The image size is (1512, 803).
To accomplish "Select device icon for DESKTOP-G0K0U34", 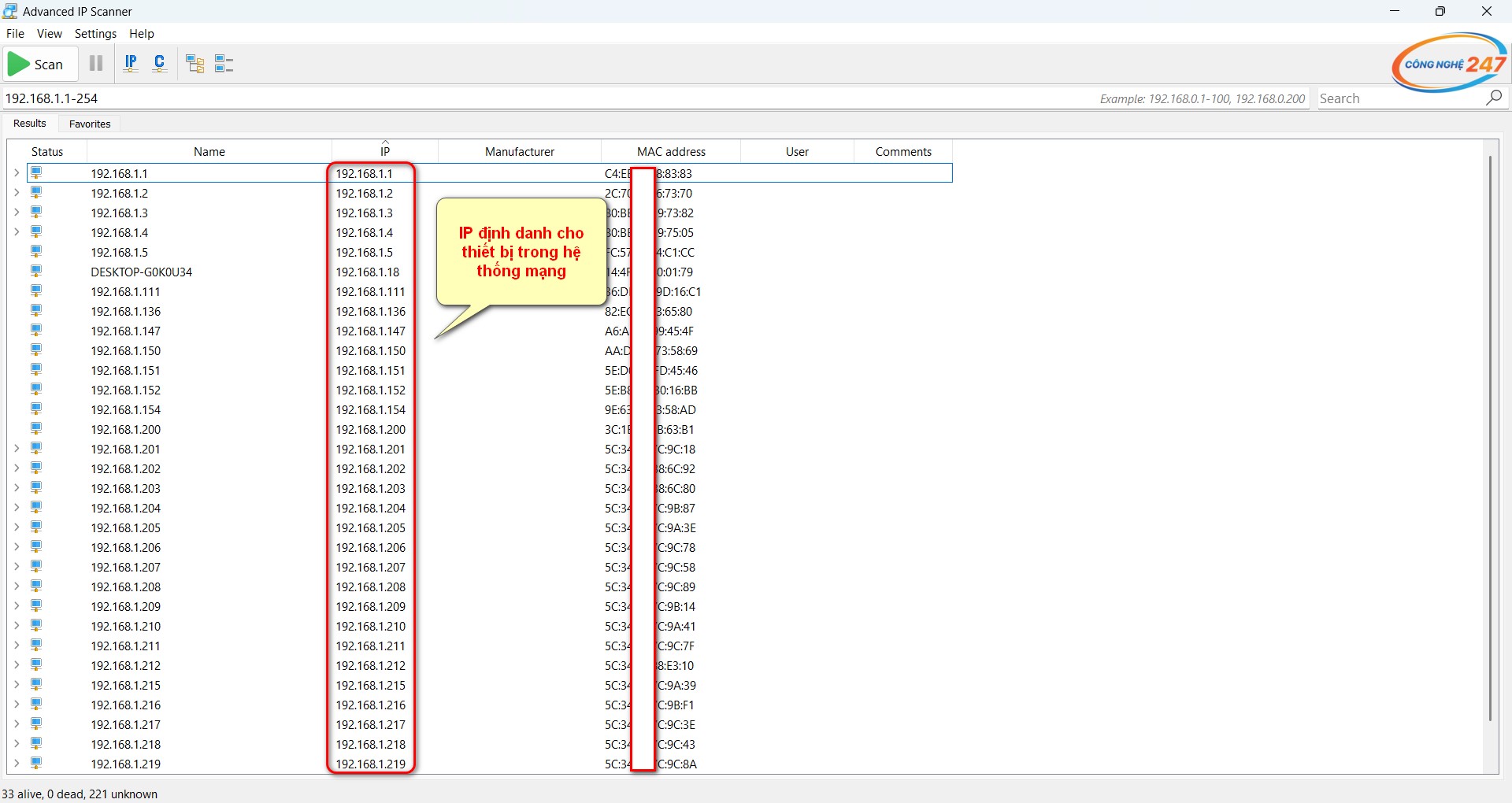I will (x=36, y=271).
